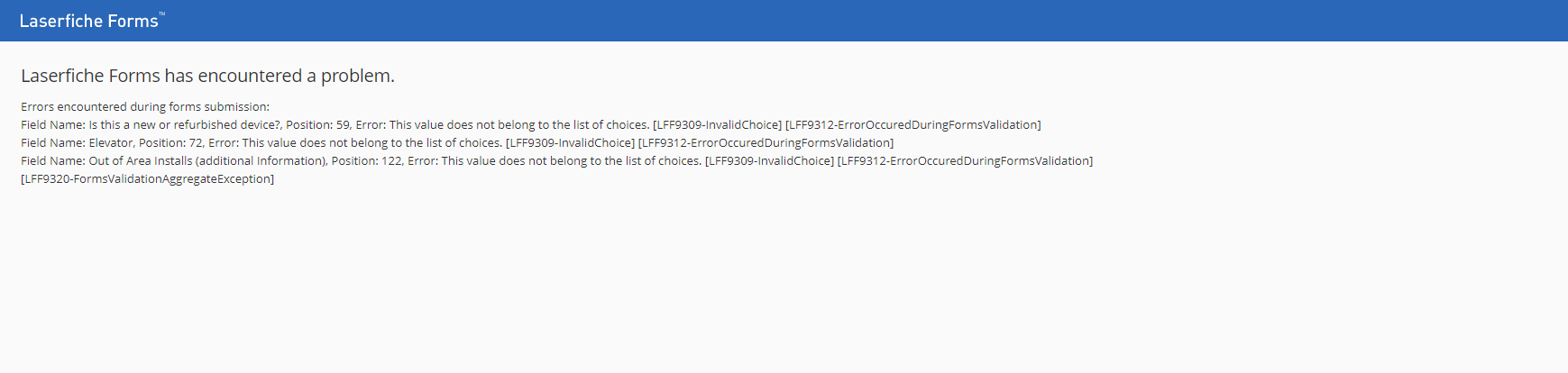The width and height of the screenshot is (1568, 373).
Task: Click LFF9312 validation code on Elevator line
Action: (x=766, y=142)
